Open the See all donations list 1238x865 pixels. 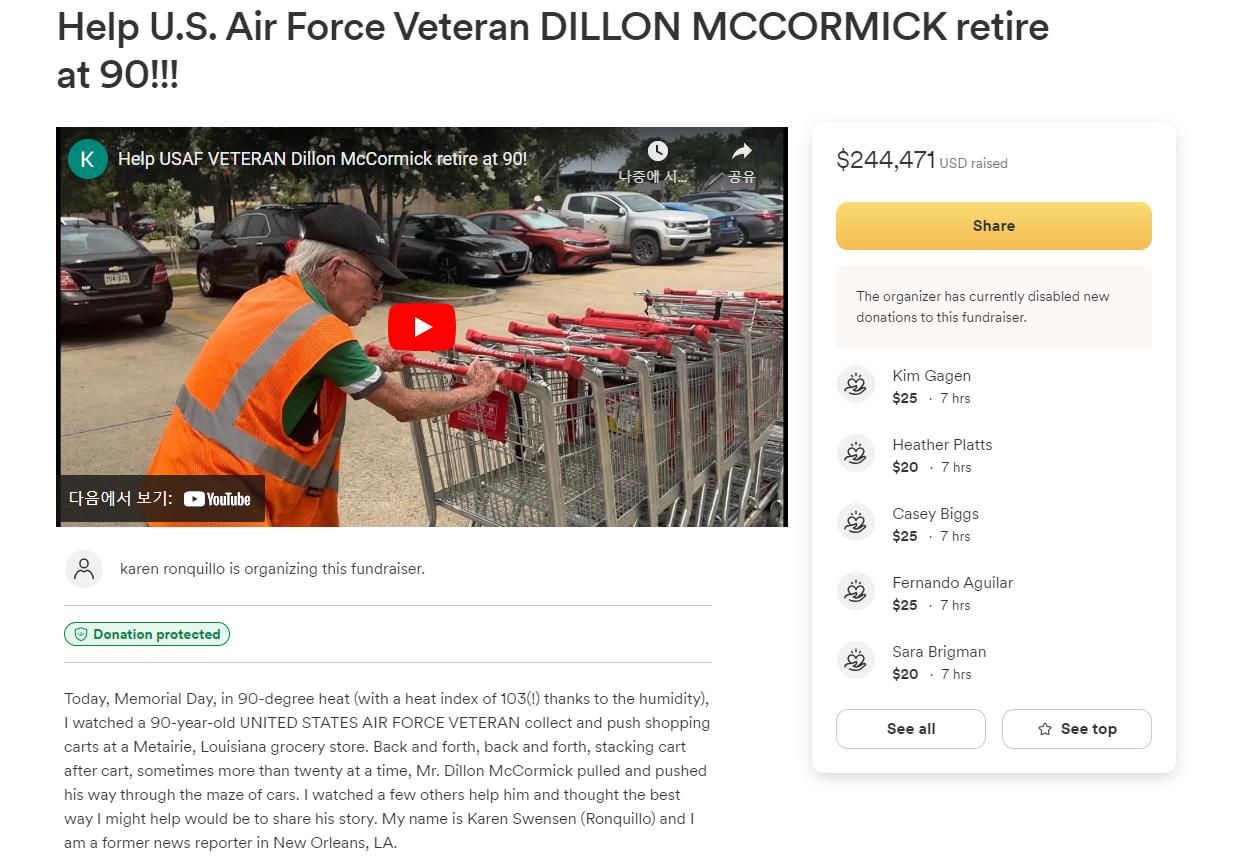coord(910,729)
